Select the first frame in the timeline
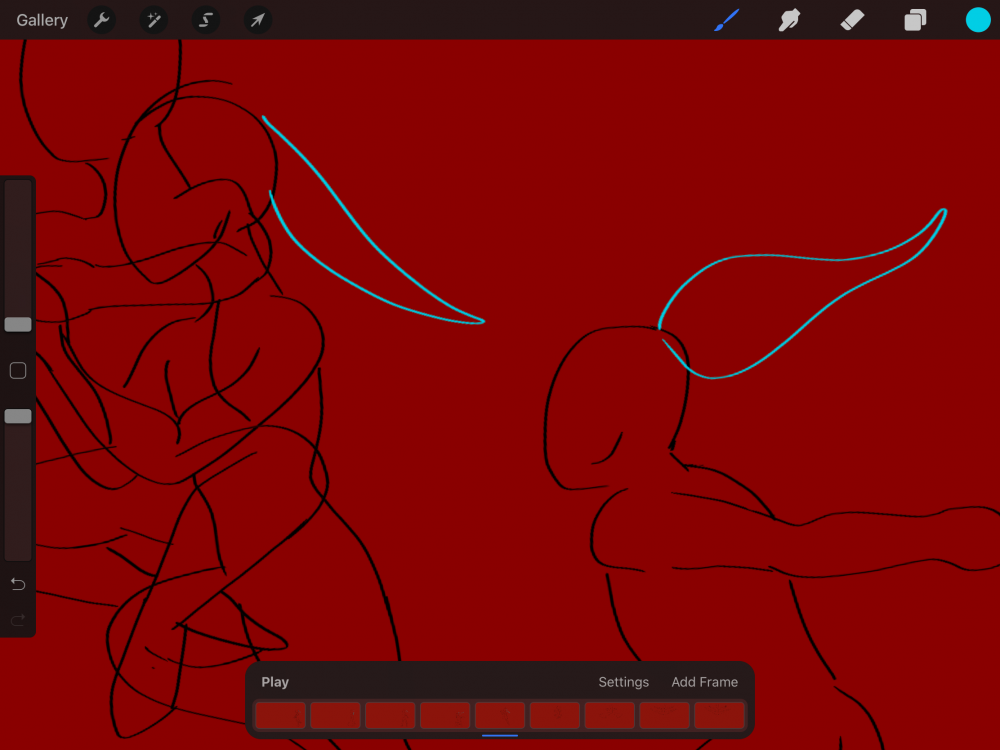This screenshot has width=1000, height=750. (280, 715)
